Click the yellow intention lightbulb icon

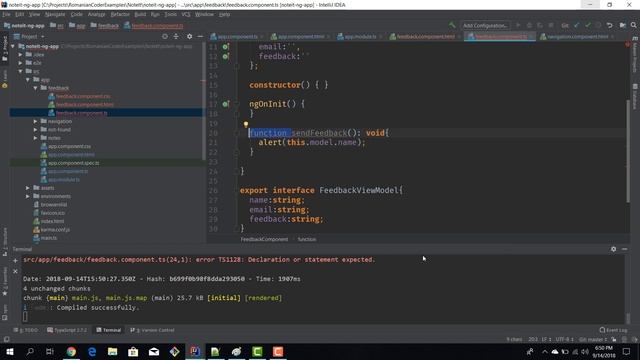pyautogui.click(x=246, y=125)
